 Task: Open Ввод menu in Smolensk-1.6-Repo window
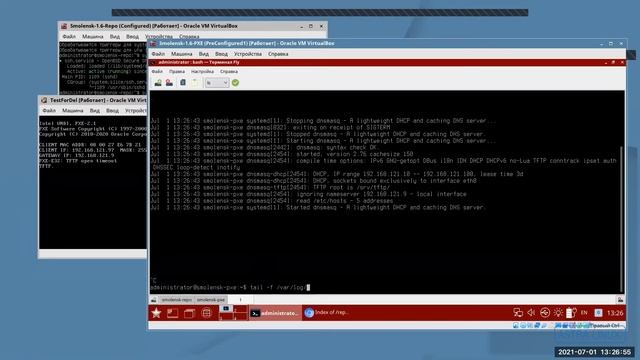pos(132,36)
